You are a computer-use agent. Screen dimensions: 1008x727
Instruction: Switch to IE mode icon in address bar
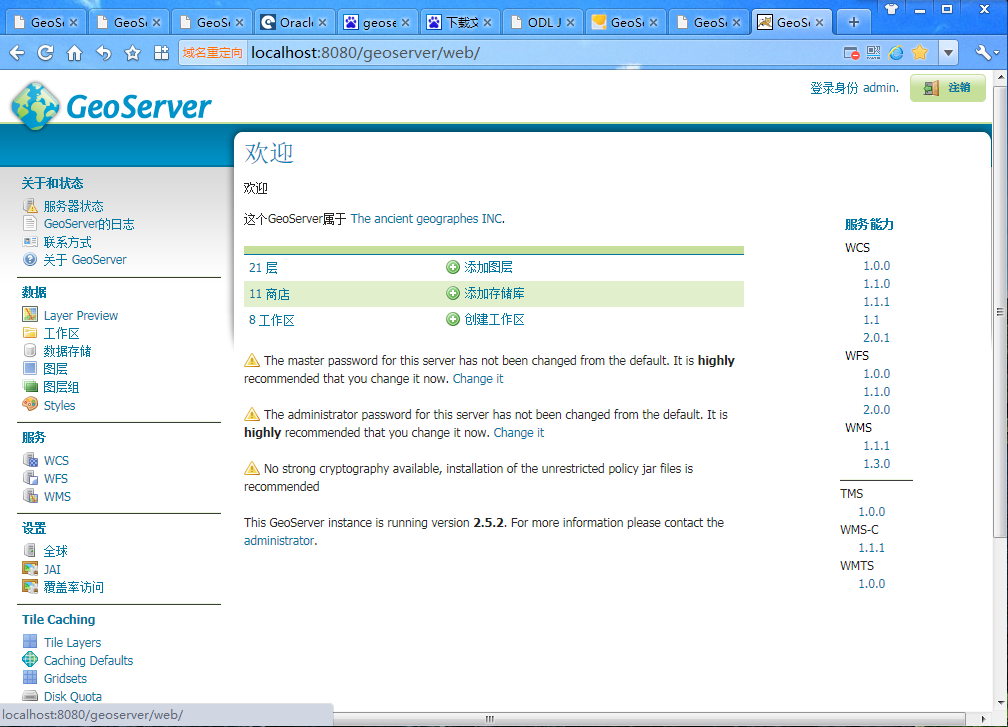tap(896, 53)
